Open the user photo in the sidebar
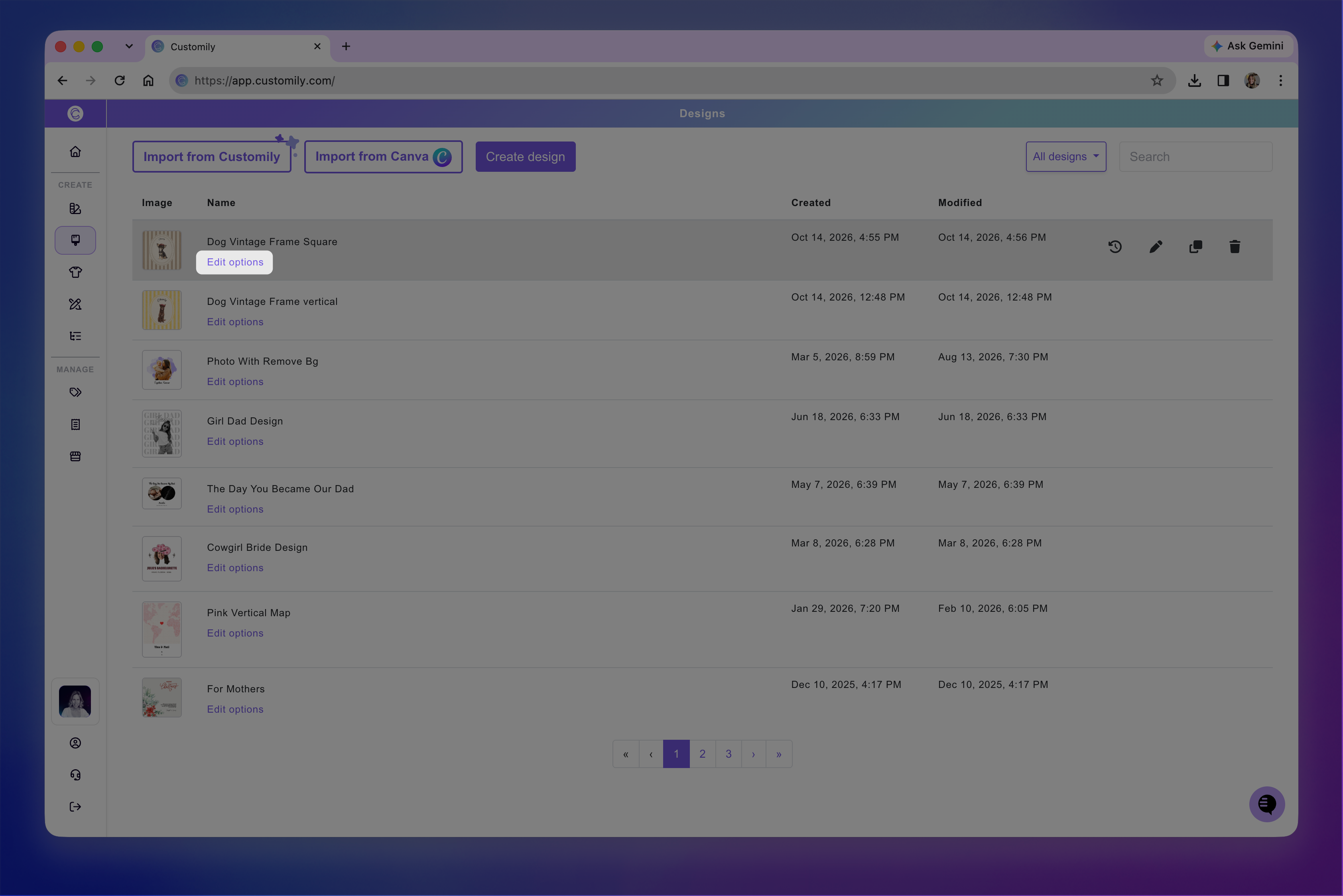Image resolution: width=1343 pixels, height=896 pixels. pos(75,702)
